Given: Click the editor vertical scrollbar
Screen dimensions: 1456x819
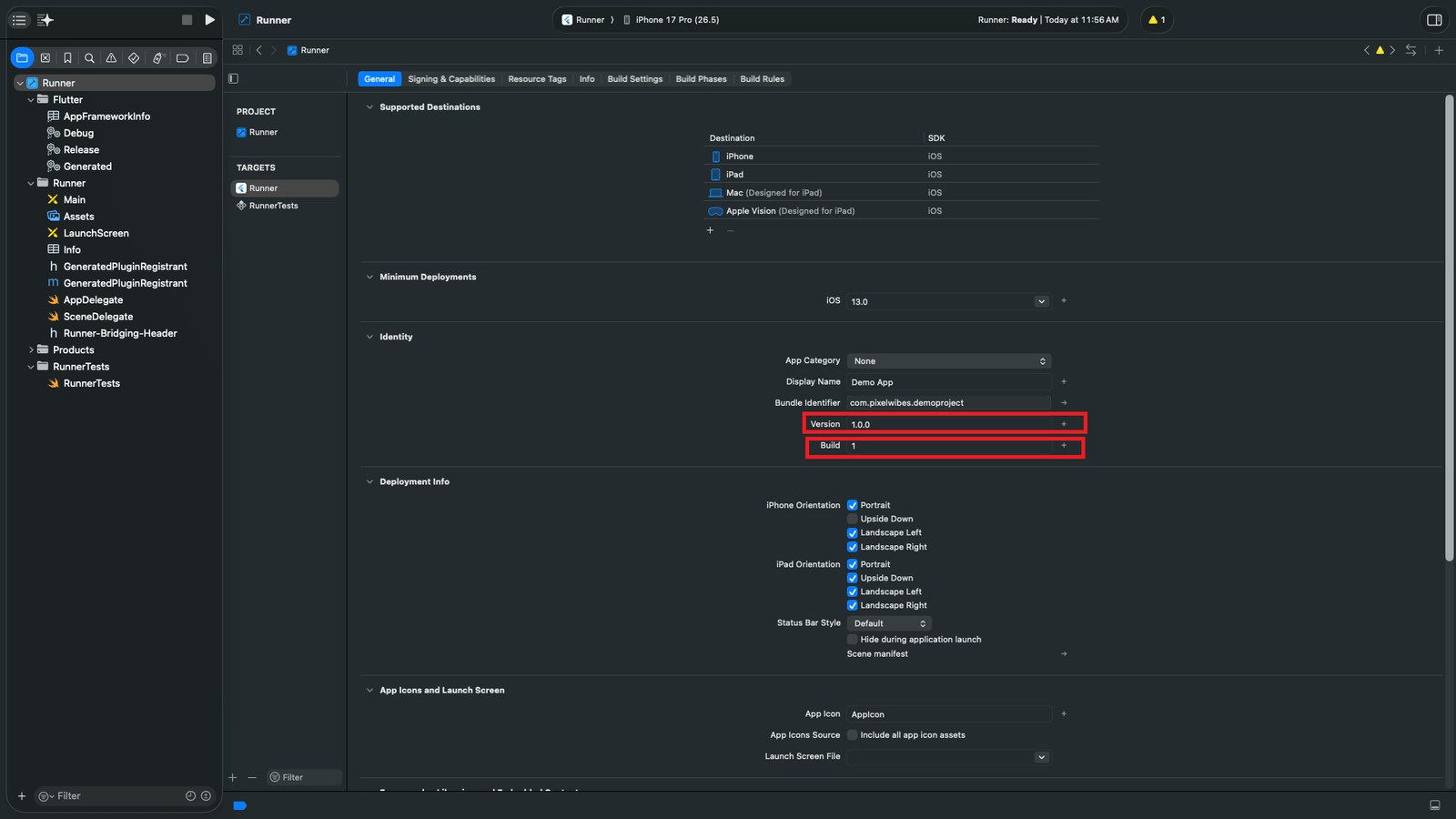Looking at the screenshot, I should click(1449, 328).
